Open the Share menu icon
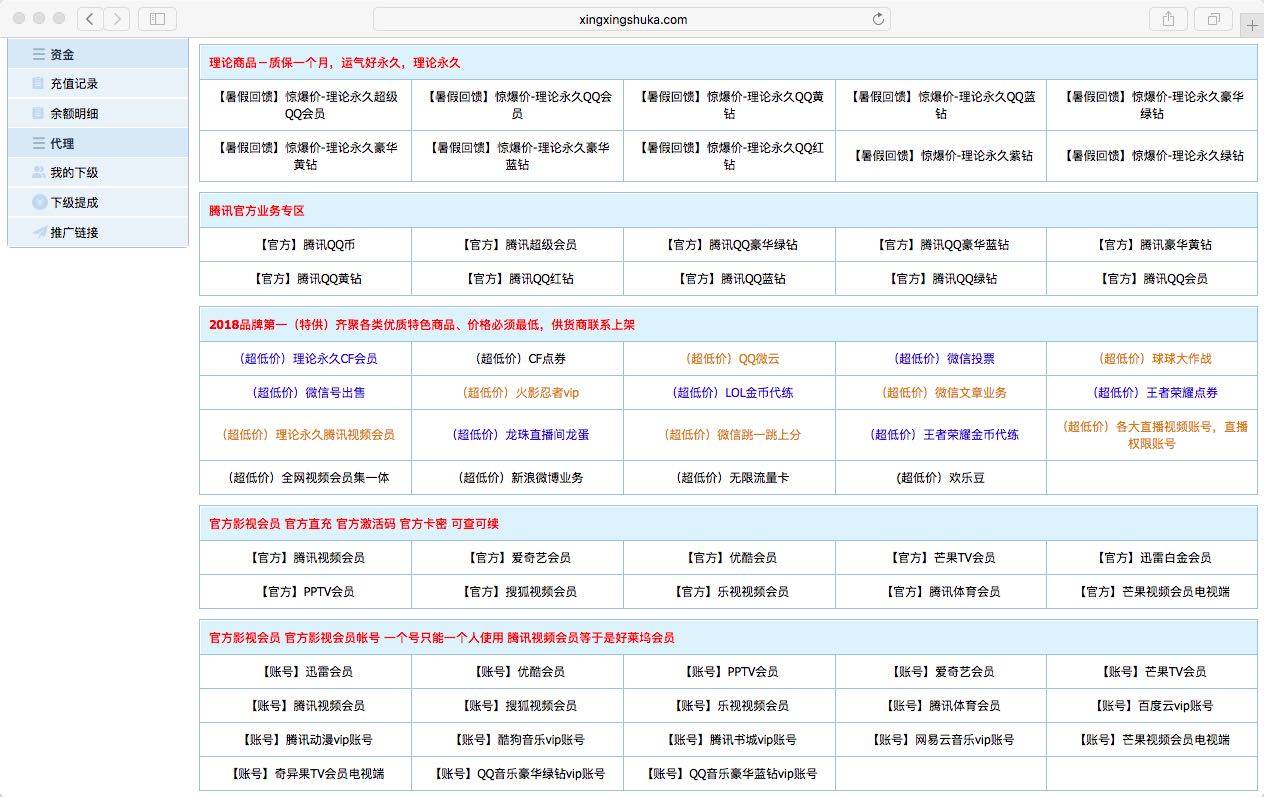The image size is (1264, 797). tap(1168, 19)
